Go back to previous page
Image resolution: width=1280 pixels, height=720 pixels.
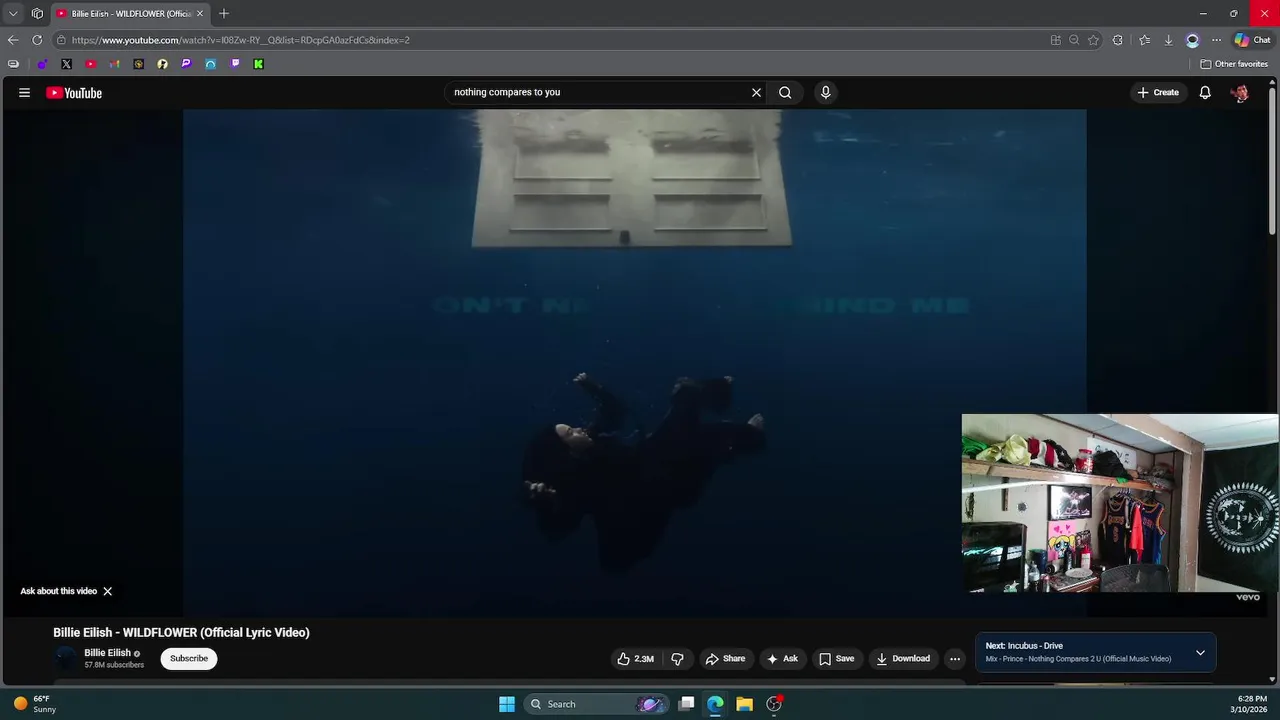click(x=12, y=40)
